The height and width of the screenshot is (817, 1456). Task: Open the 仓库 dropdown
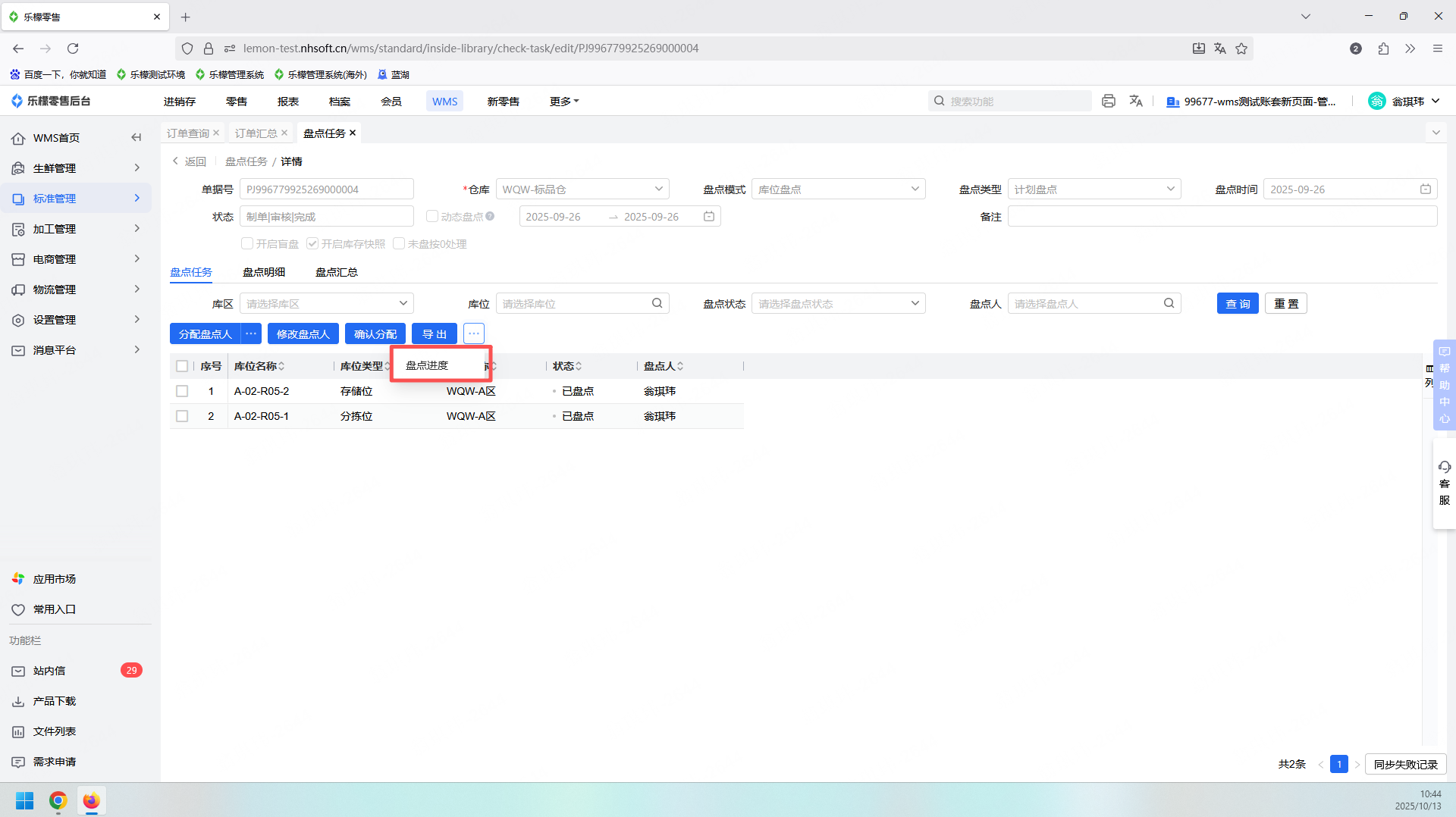pyautogui.click(x=582, y=189)
